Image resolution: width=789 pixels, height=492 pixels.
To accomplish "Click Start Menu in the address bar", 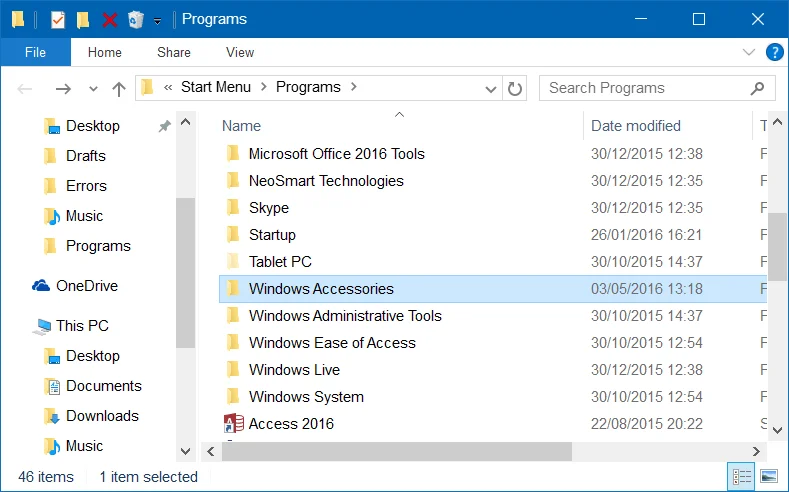I will [216, 87].
